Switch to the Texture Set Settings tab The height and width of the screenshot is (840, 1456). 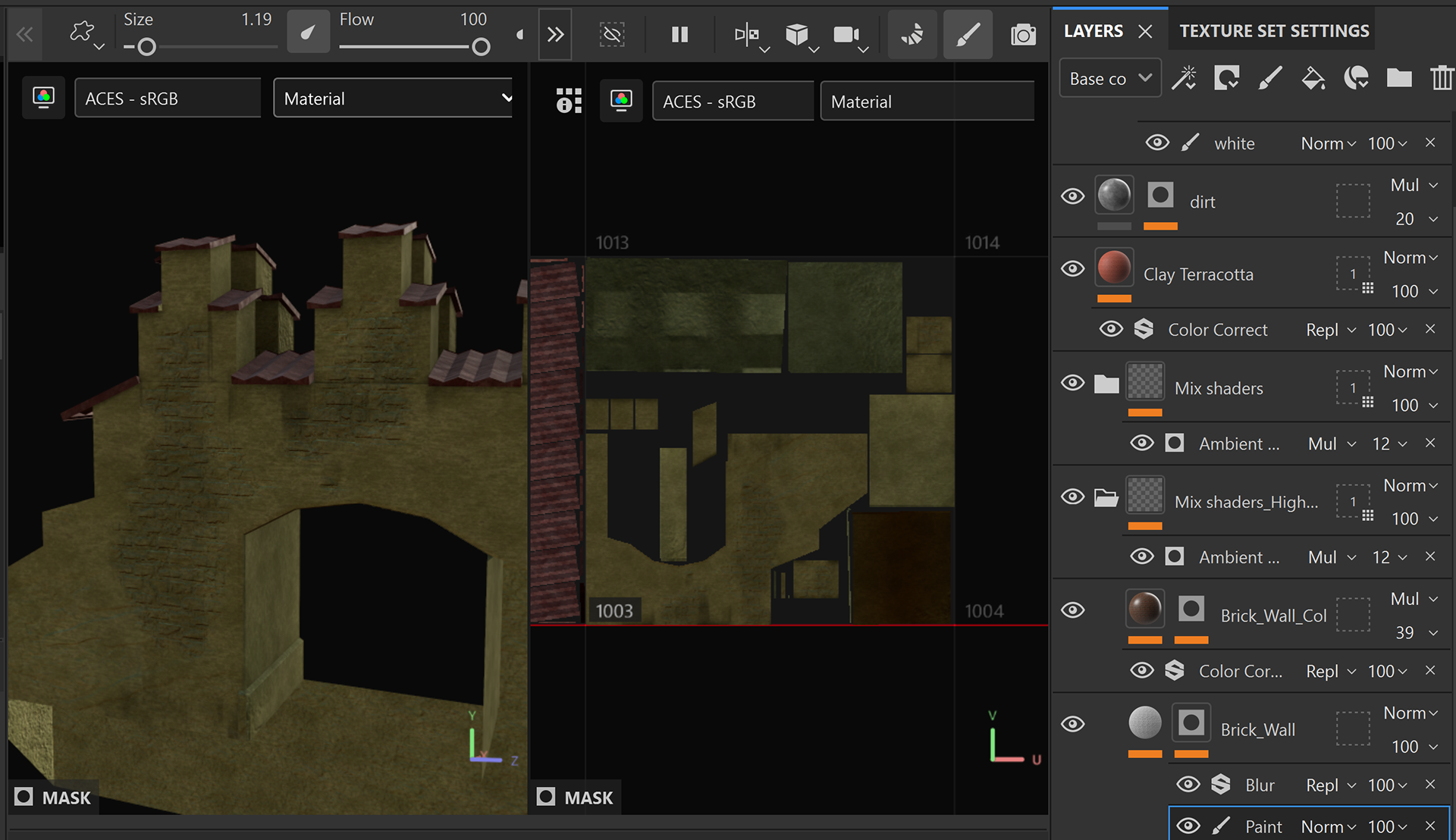click(1274, 31)
